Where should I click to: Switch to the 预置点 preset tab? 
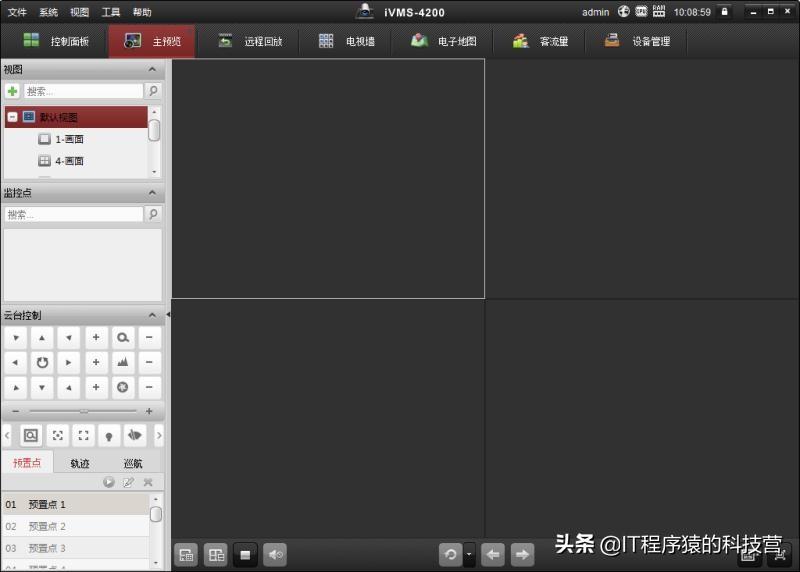tap(27, 463)
